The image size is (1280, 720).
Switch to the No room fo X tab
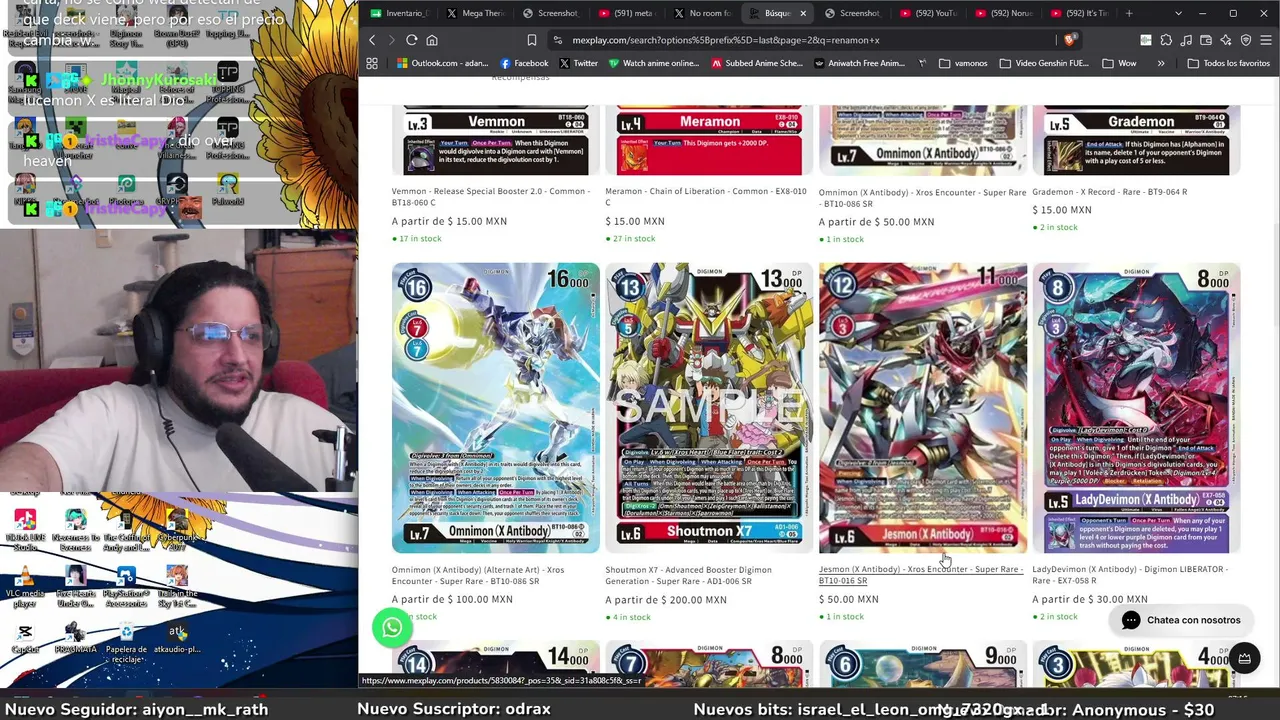click(x=702, y=13)
